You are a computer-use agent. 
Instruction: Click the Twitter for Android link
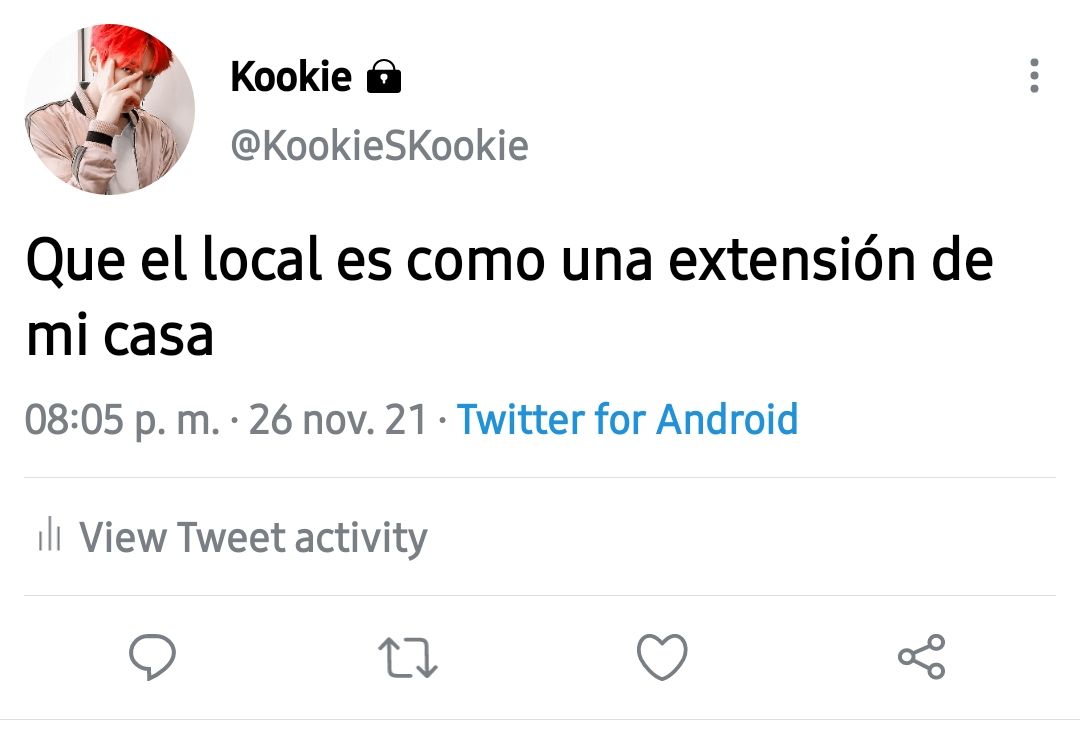coord(627,419)
